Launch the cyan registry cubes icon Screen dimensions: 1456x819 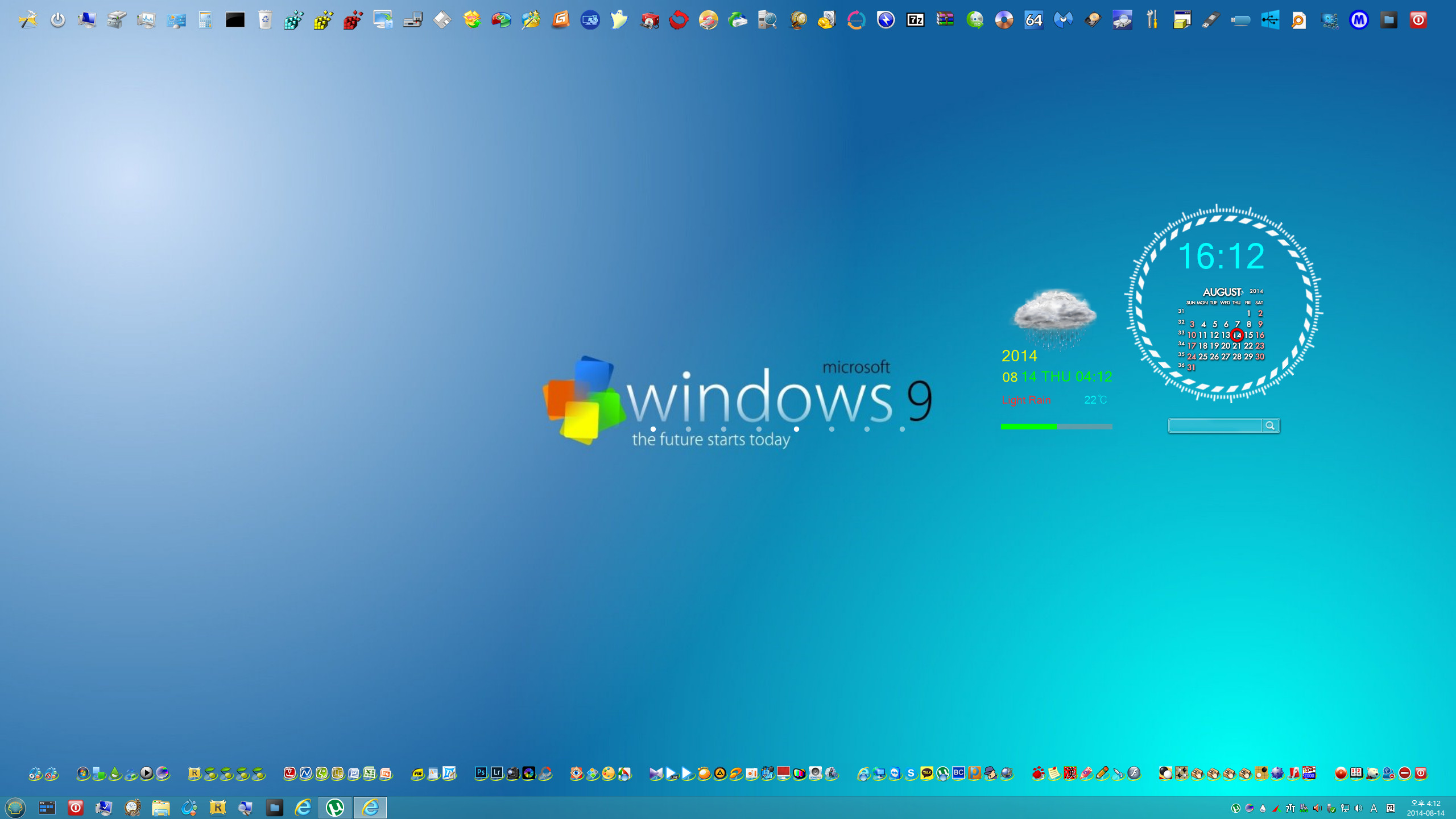click(x=294, y=20)
